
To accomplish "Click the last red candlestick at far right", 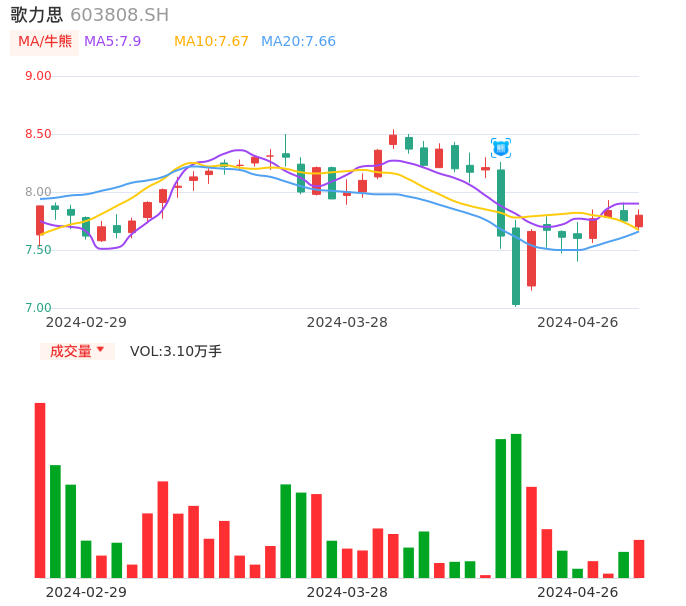I will pyautogui.click(x=639, y=221).
